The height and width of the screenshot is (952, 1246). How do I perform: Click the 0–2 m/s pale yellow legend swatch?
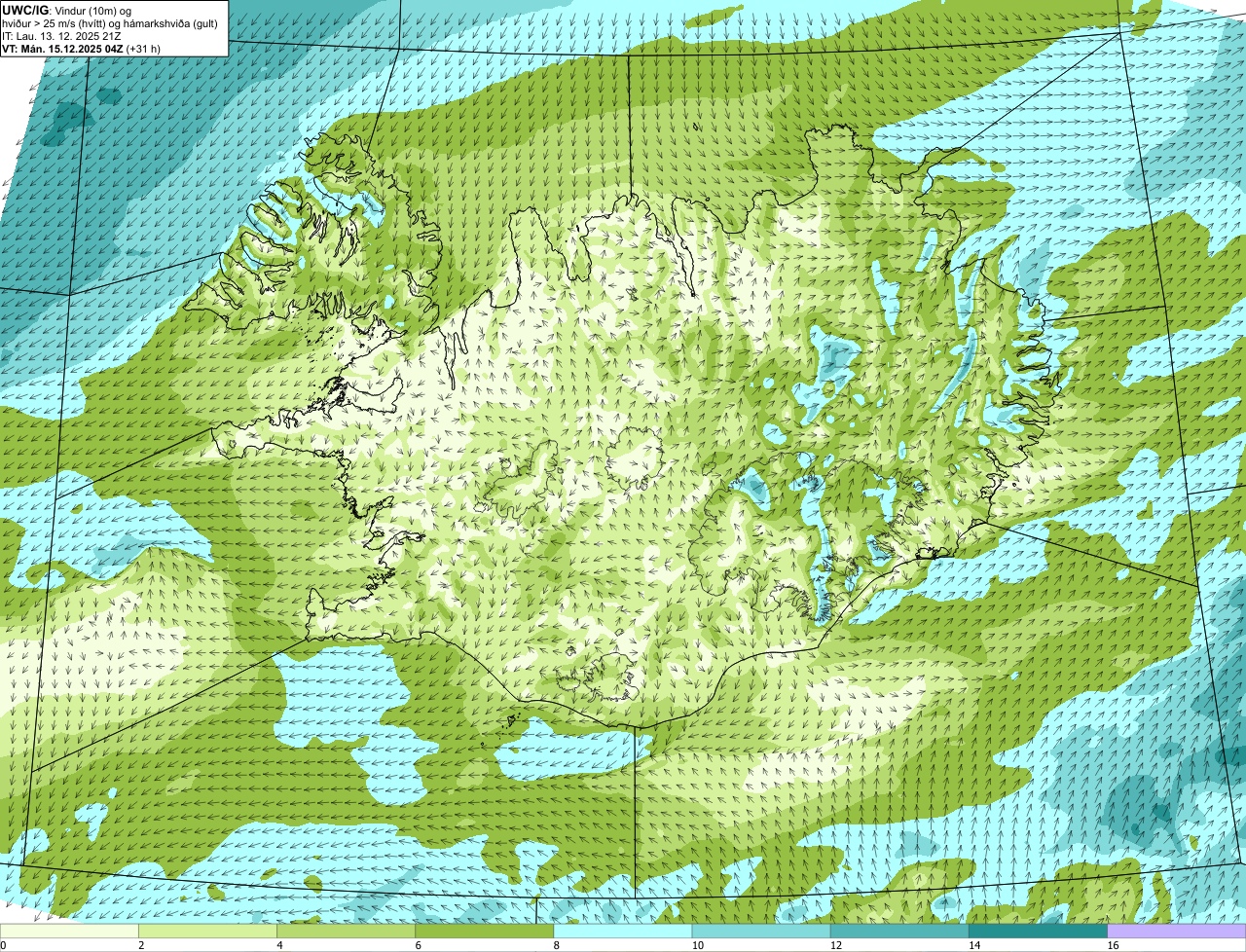(x=69, y=932)
